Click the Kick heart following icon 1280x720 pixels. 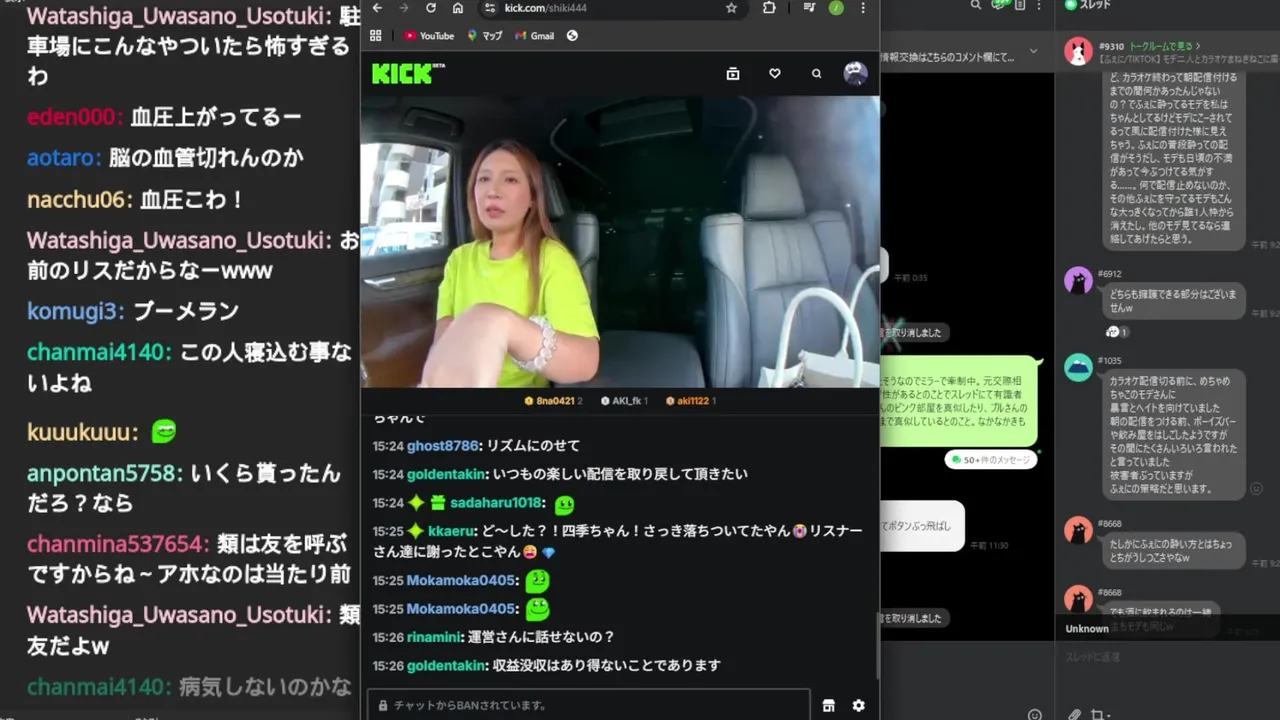click(x=775, y=73)
